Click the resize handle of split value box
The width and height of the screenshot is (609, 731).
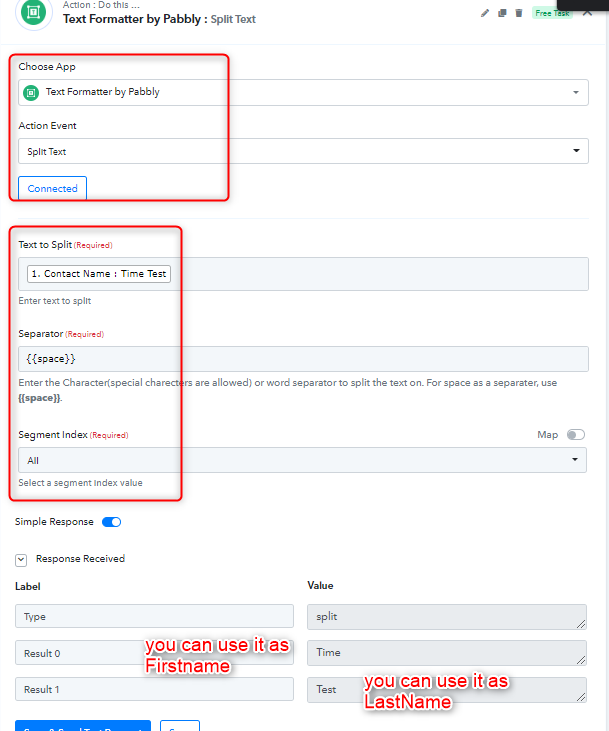[x=581, y=624]
